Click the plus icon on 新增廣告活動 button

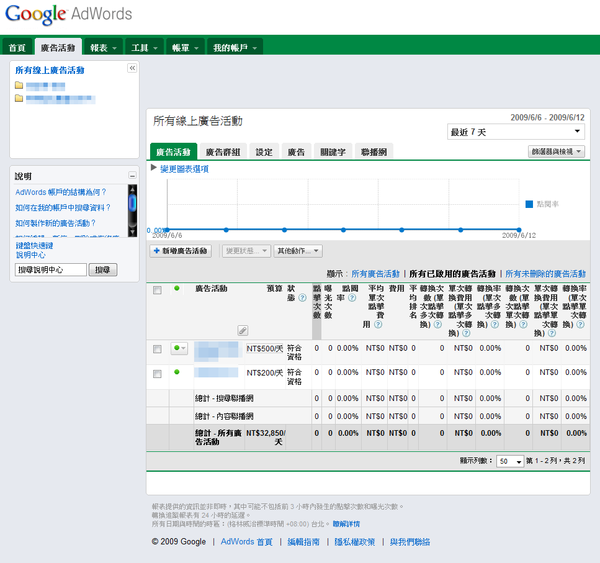pyautogui.click(x=157, y=251)
